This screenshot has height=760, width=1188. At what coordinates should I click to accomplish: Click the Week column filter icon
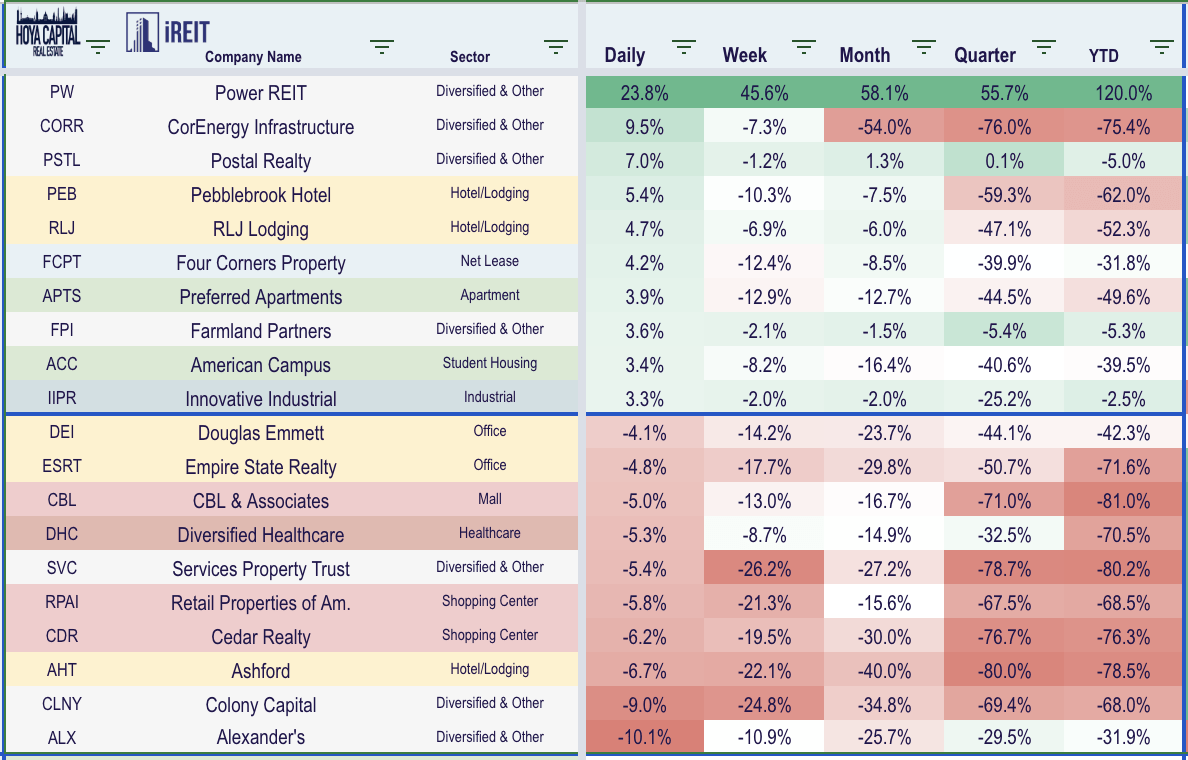[x=804, y=46]
